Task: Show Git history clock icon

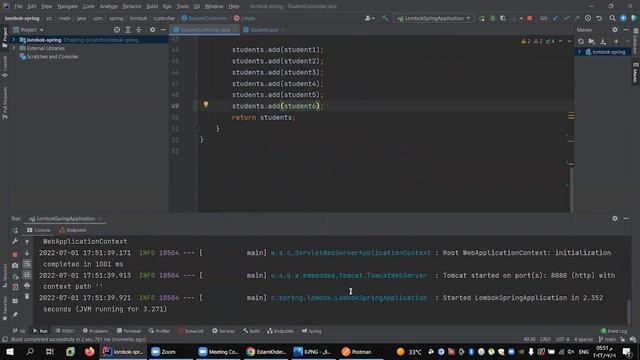Action: [588, 18]
